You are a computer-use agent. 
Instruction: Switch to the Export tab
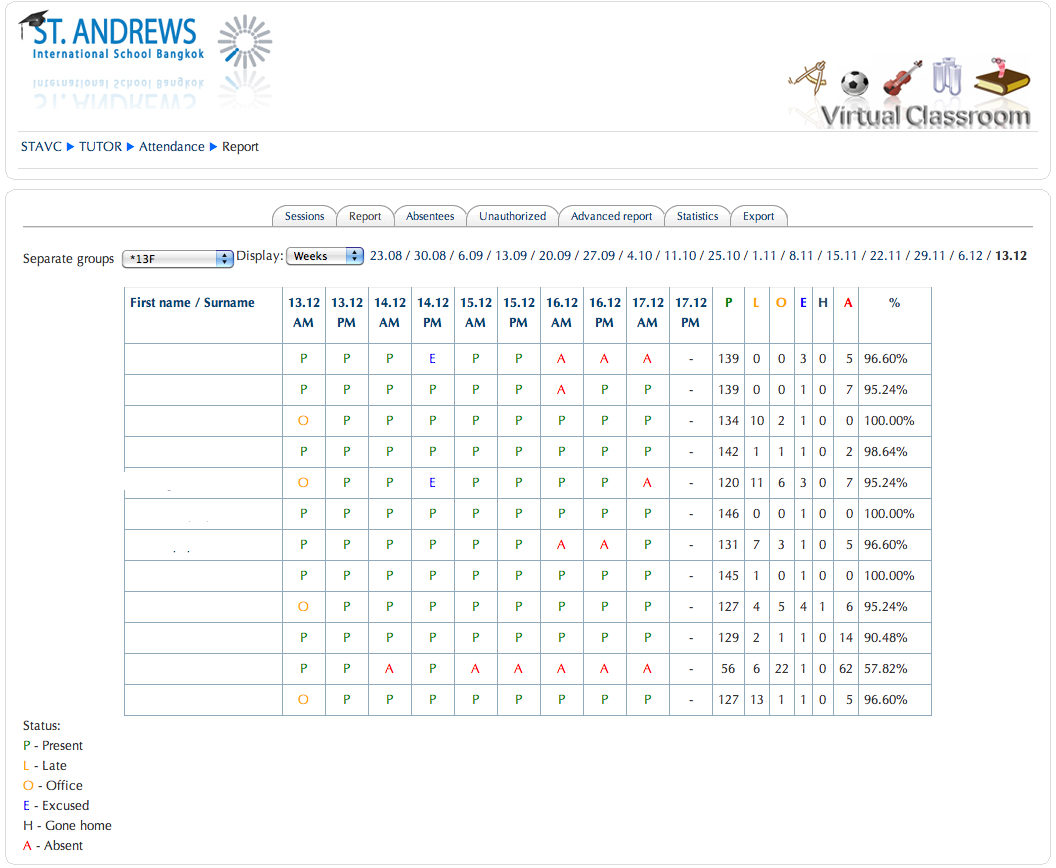coord(759,215)
